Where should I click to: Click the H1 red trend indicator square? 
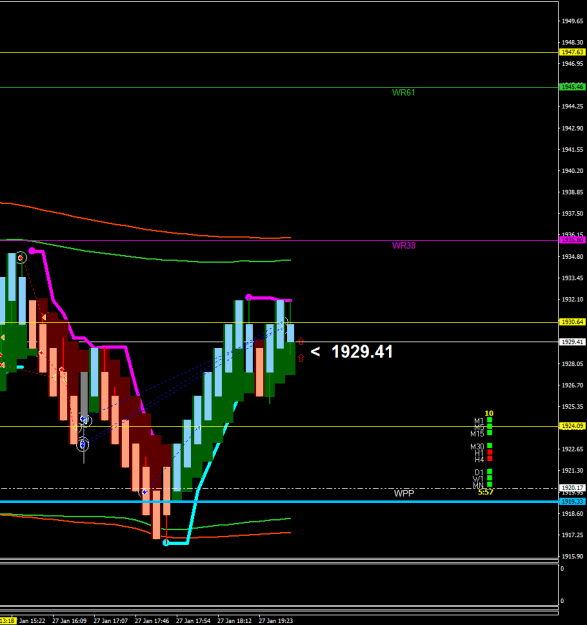pyautogui.click(x=489, y=452)
